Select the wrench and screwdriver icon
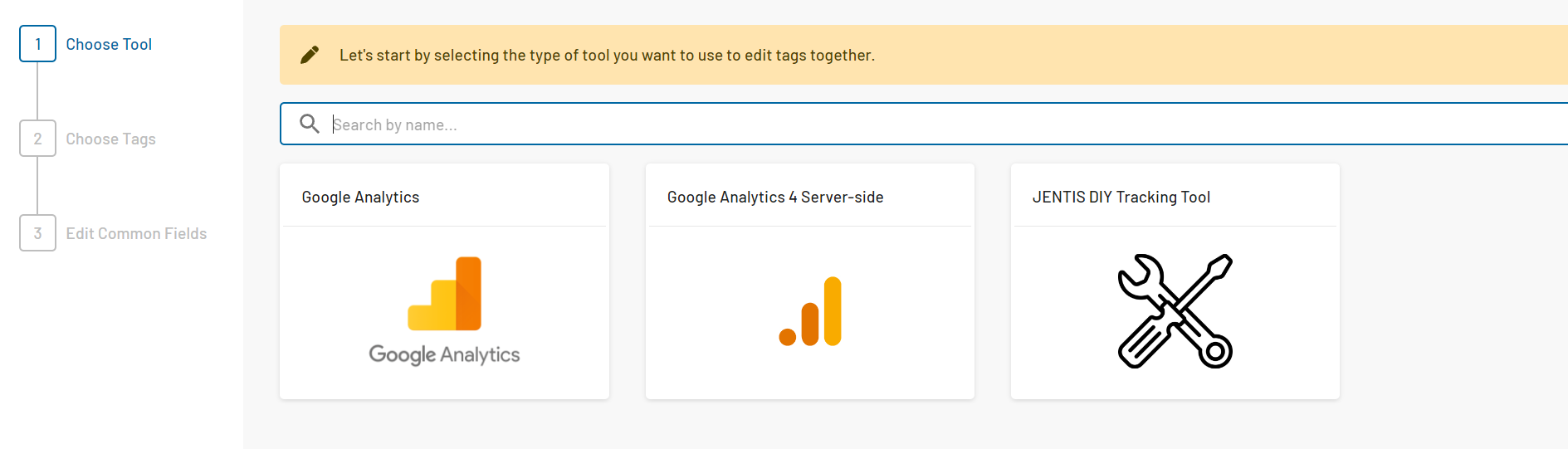This screenshot has width=1568, height=449. pos(1175,311)
